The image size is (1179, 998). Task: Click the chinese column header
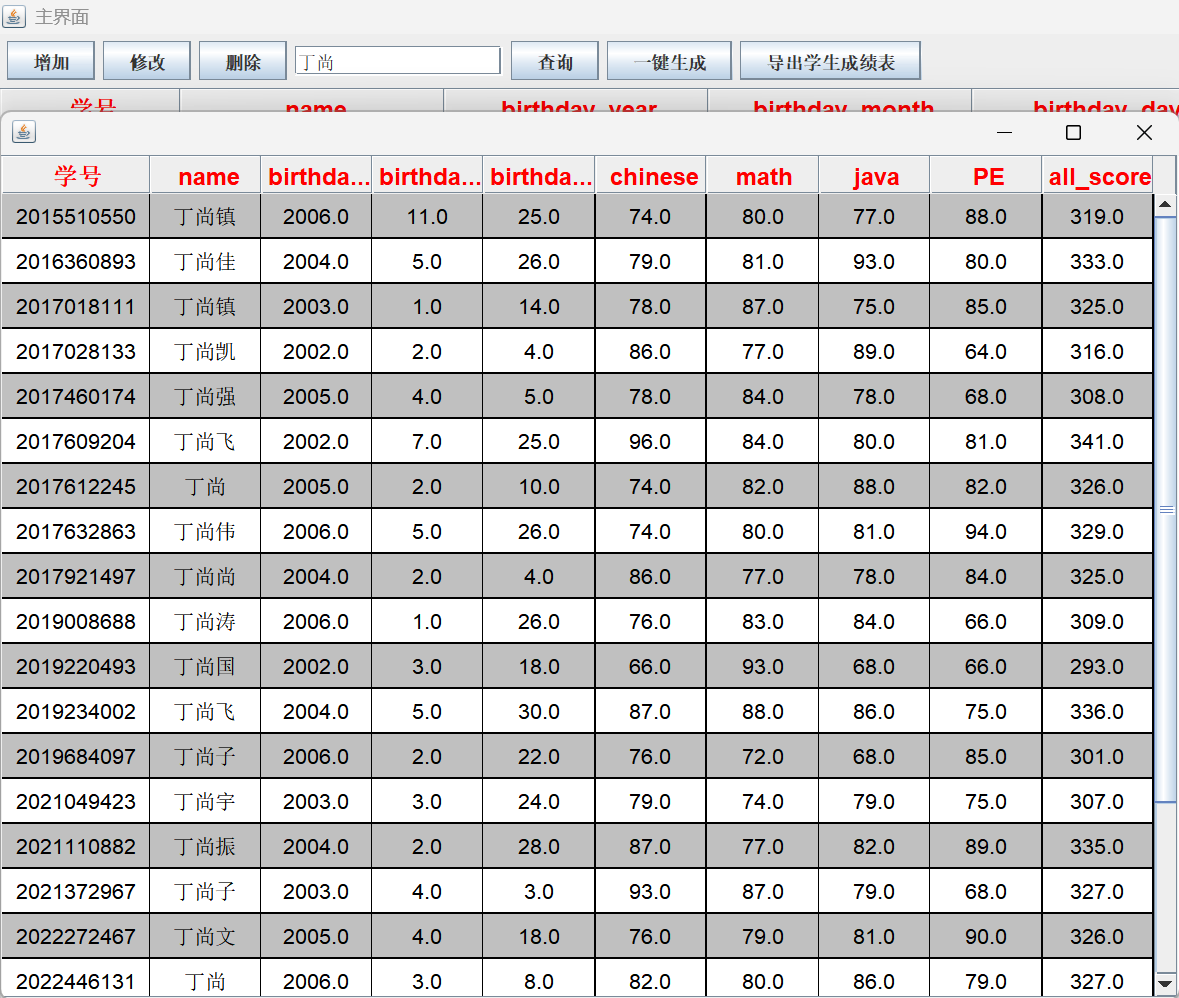(x=653, y=177)
